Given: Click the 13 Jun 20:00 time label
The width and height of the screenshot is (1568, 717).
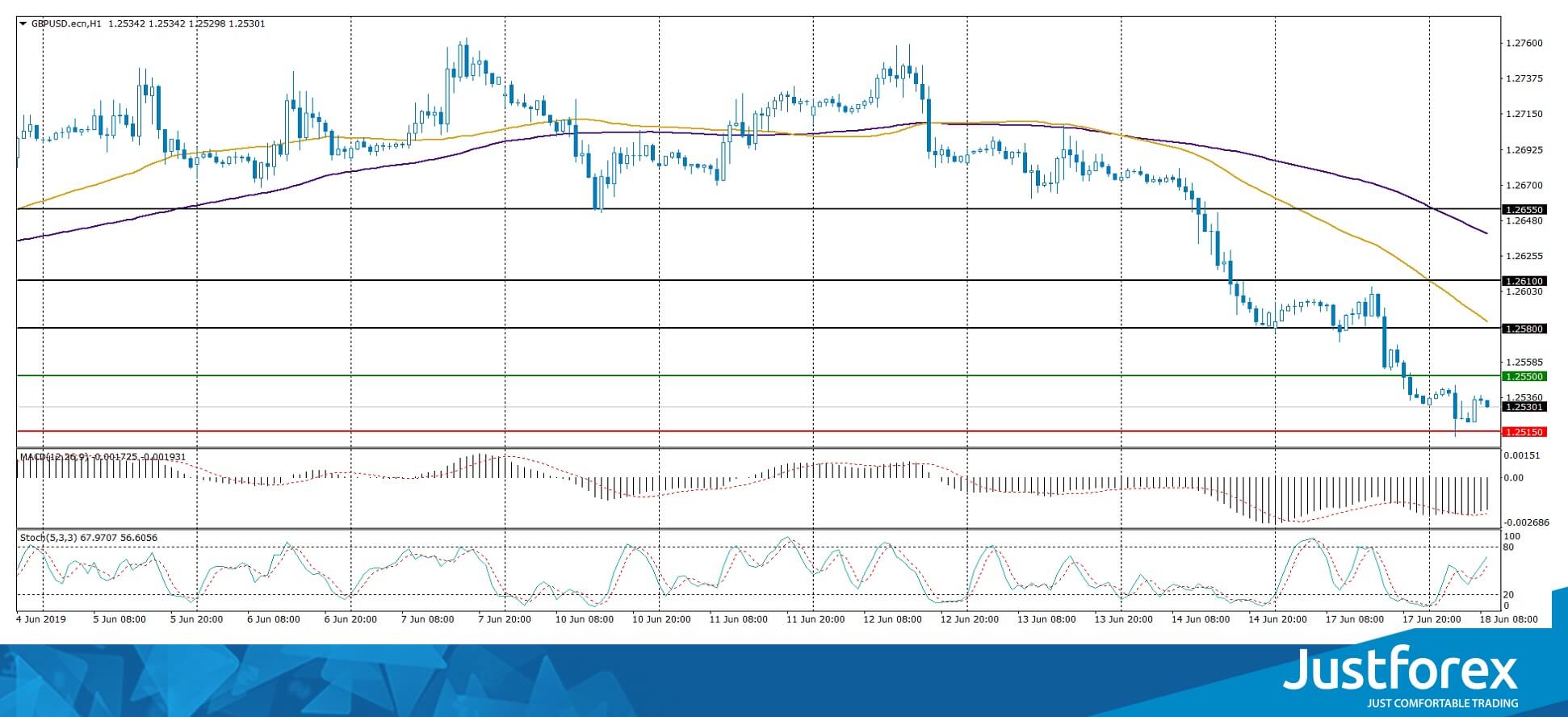Looking at the screenshot, I should point(1122,619).
